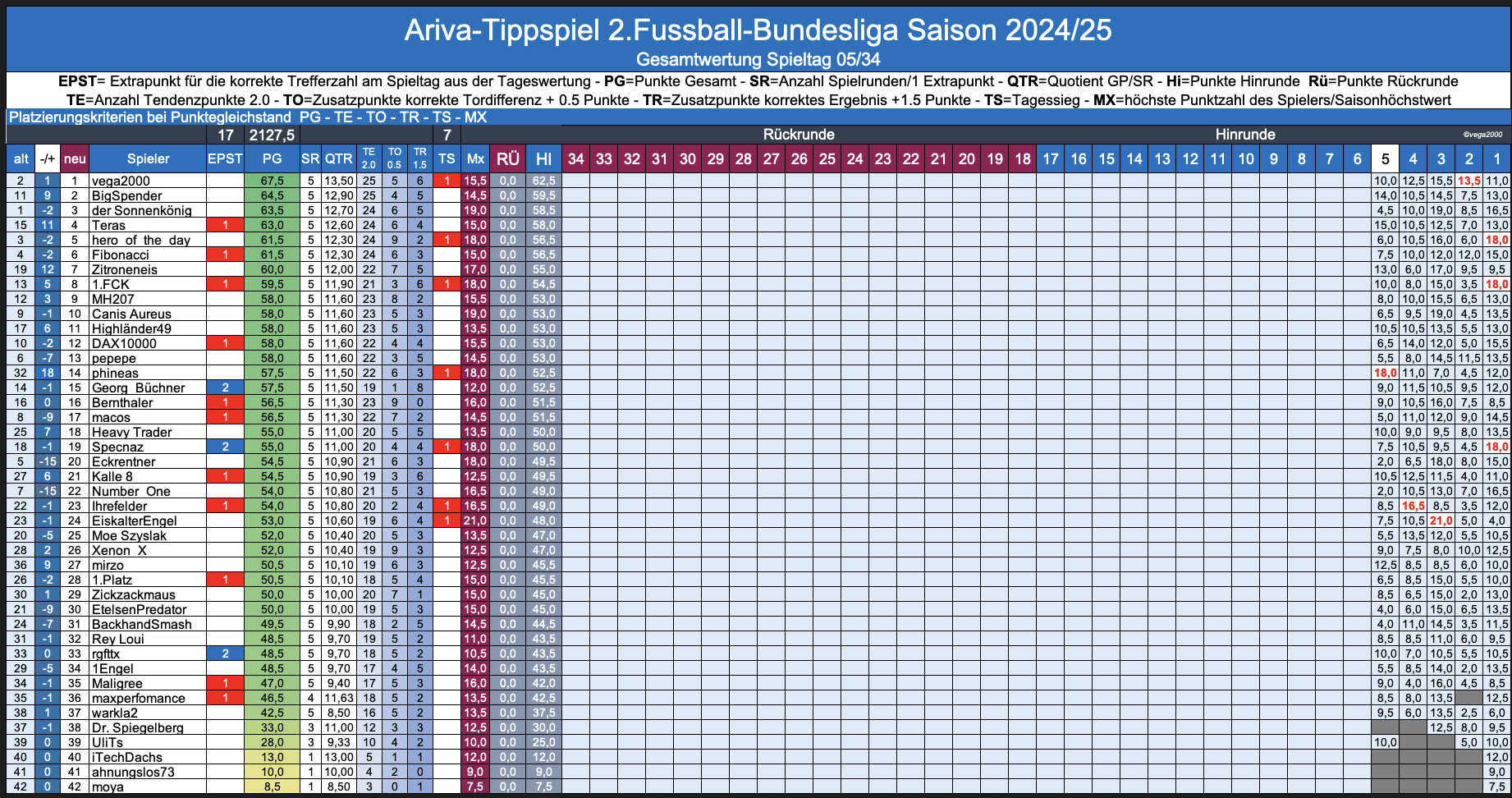Select the player 'BigSpender'
Viewport: 1512px width, 798px height.
tap(127, 195)
